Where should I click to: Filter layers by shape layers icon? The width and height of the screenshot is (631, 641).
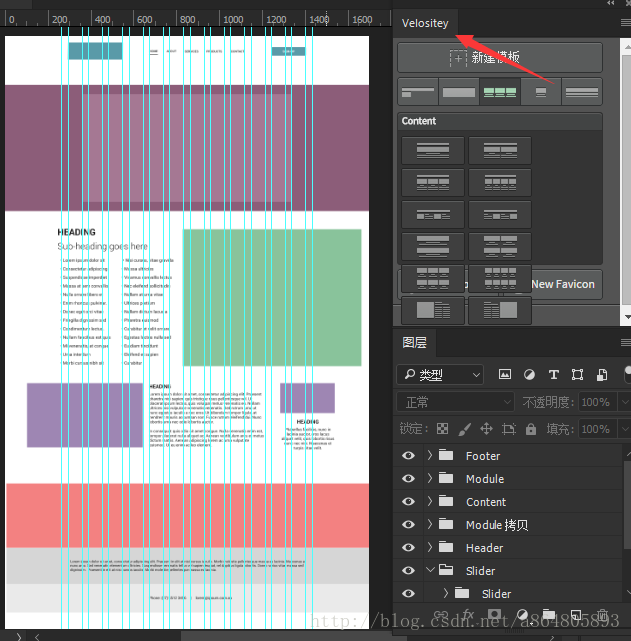(x=577, y=374)
